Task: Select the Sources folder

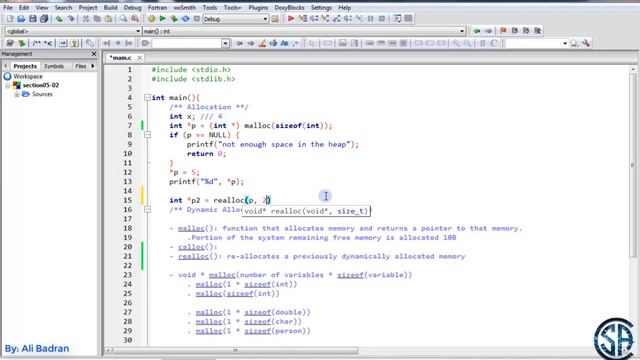Action: pyautogui.click(x=42, y=94)
